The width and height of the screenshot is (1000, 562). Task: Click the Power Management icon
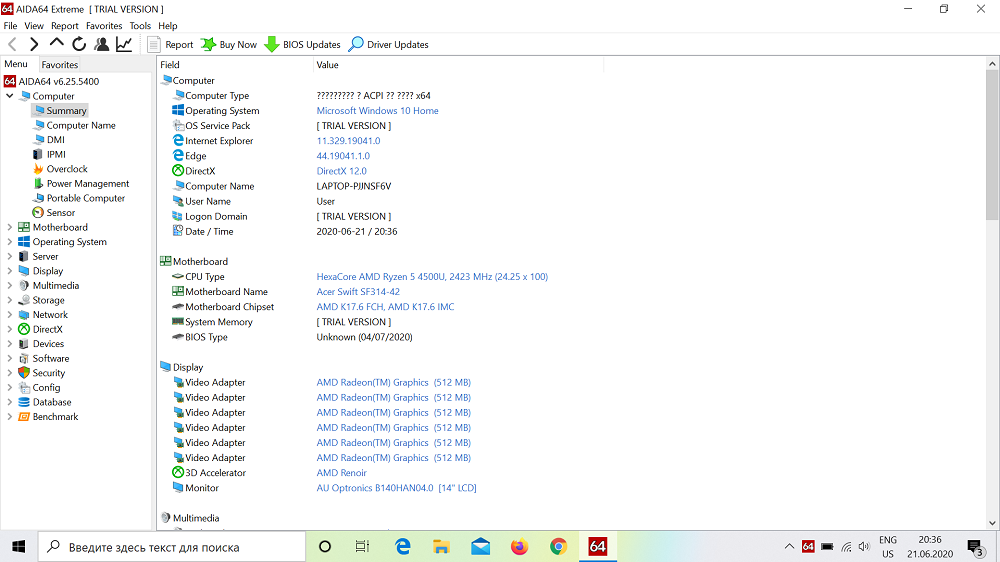pos(38,184)
